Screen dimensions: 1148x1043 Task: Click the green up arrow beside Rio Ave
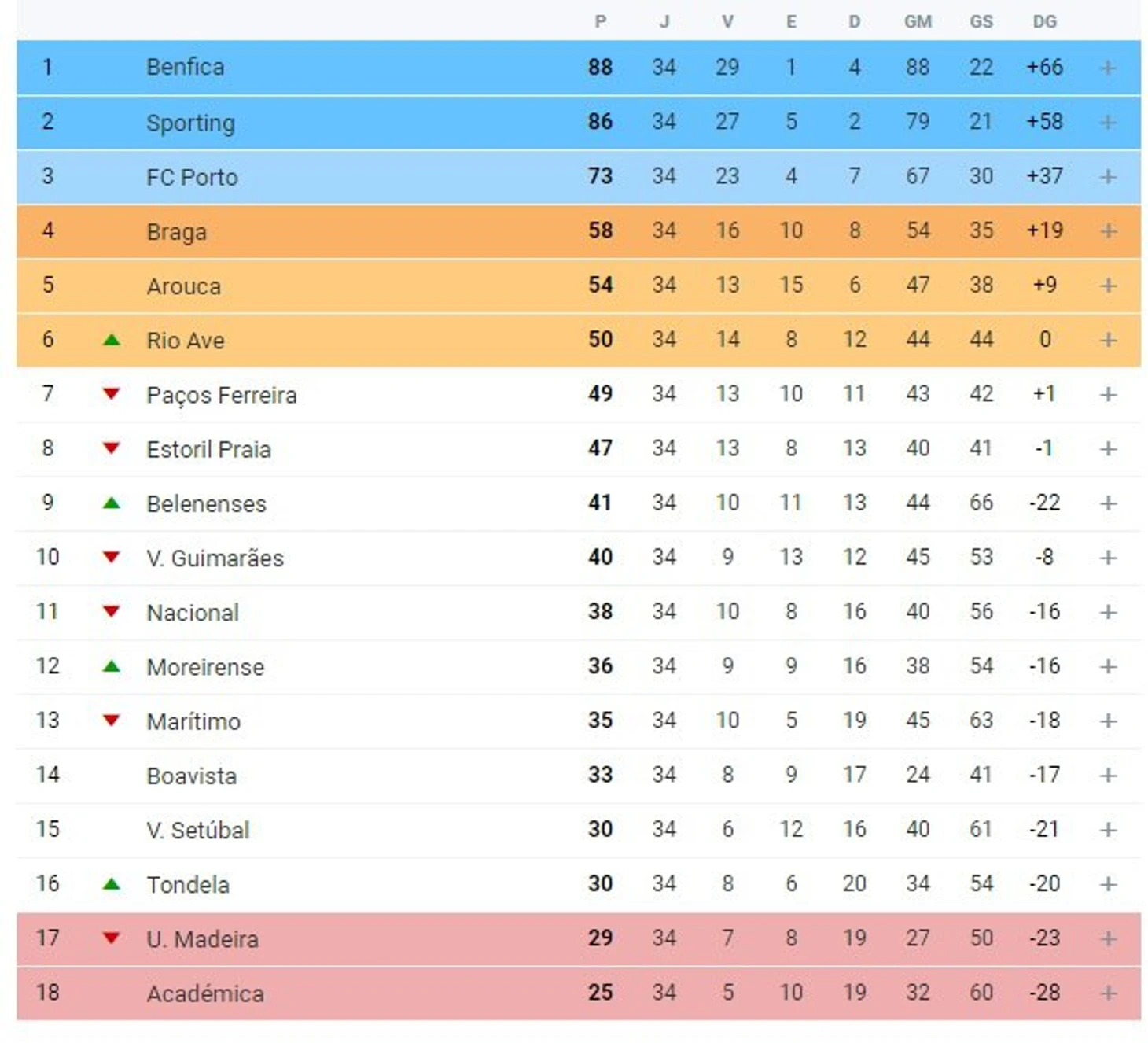coord(112,340)
